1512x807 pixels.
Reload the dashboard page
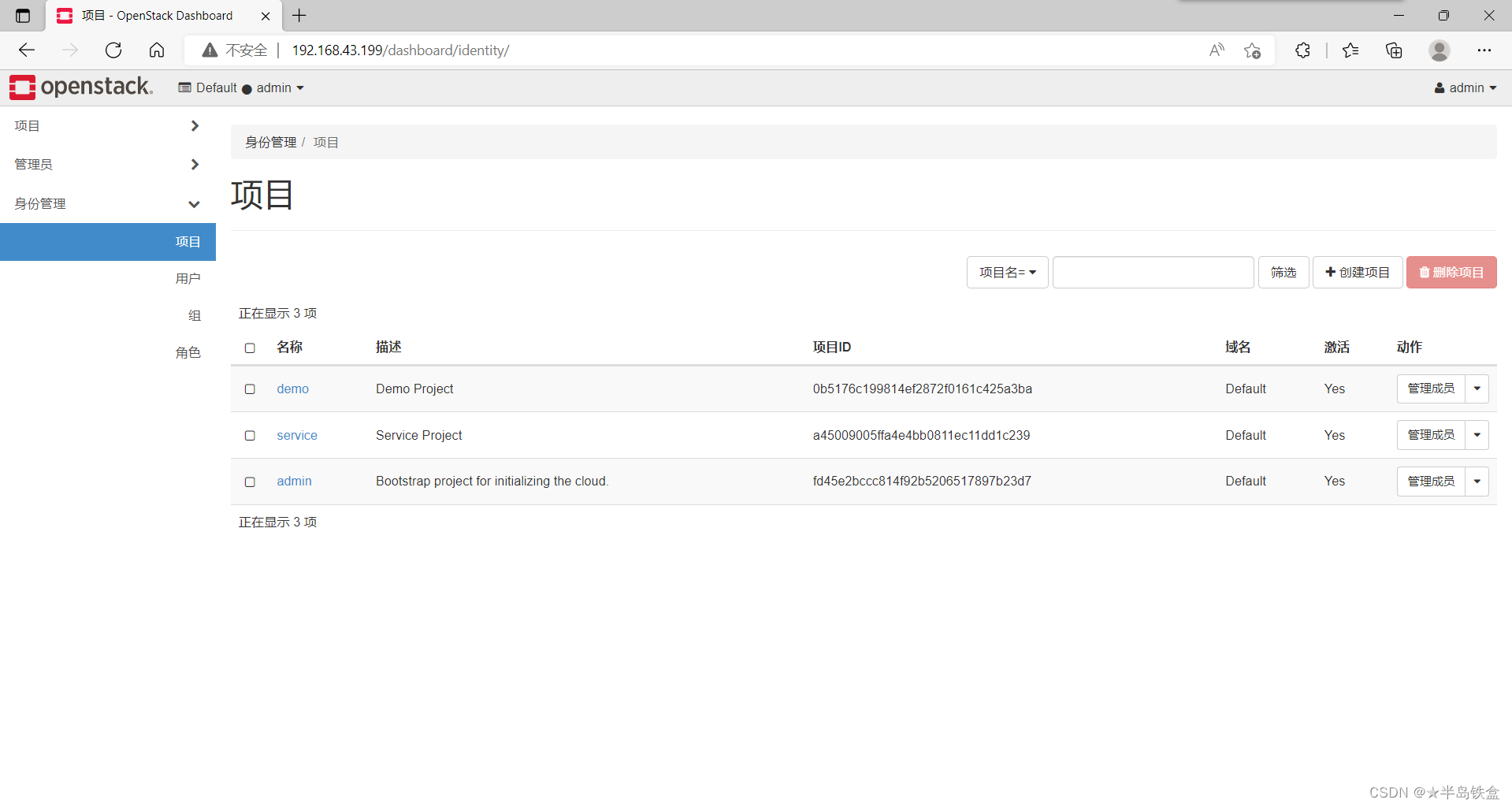113,50
